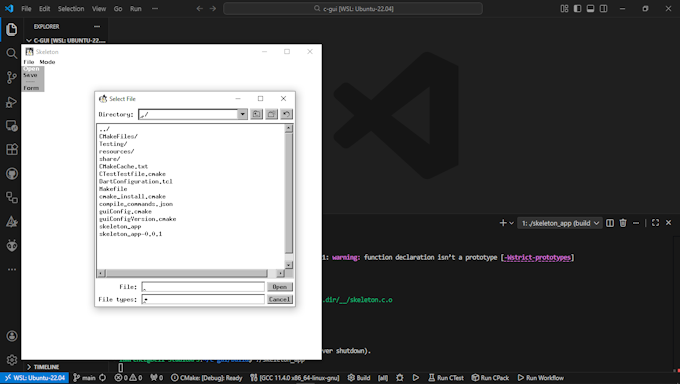Open launch profile dropdown next to plus
Screen dimensions: 680x384
coord(512,223)
